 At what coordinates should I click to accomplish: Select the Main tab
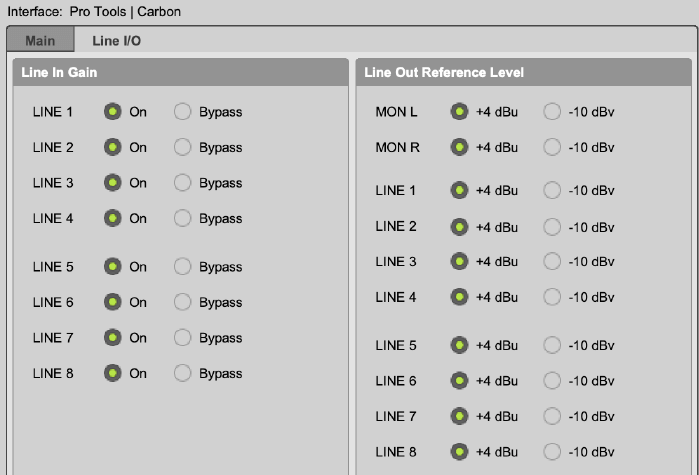(41, 41)
